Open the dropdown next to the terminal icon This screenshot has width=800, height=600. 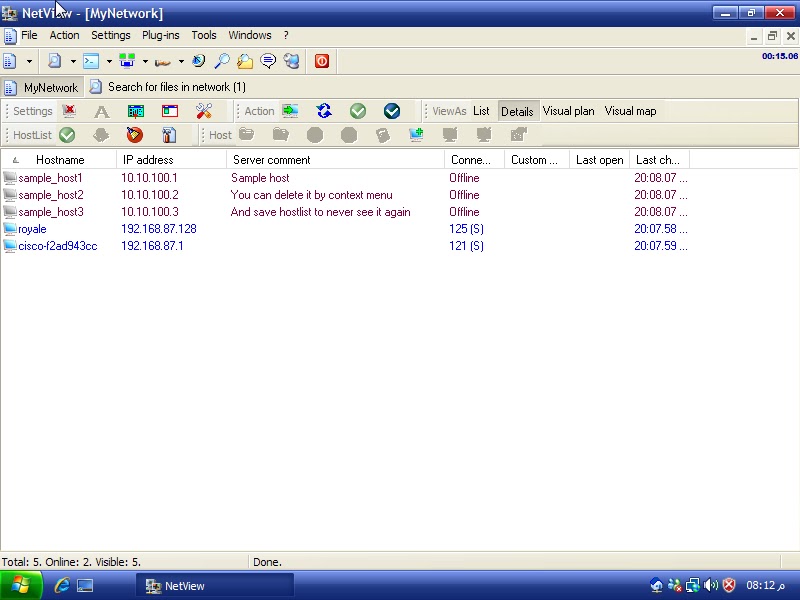(108, 61)
